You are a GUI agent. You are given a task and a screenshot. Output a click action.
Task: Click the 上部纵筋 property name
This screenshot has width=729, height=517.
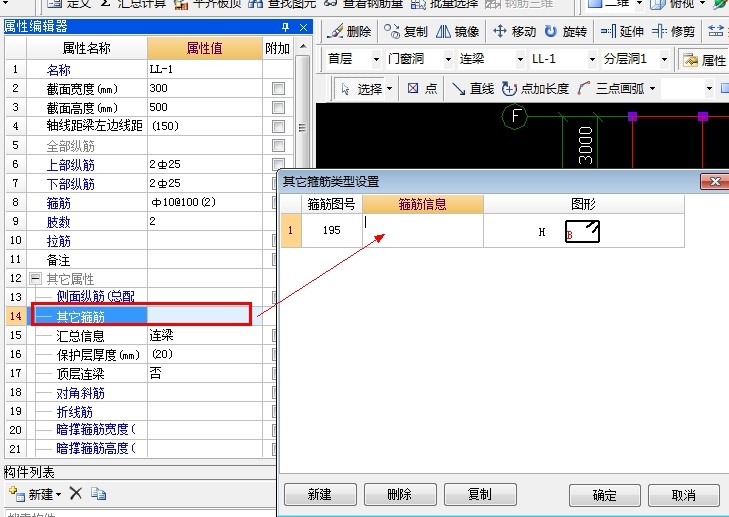71,165
